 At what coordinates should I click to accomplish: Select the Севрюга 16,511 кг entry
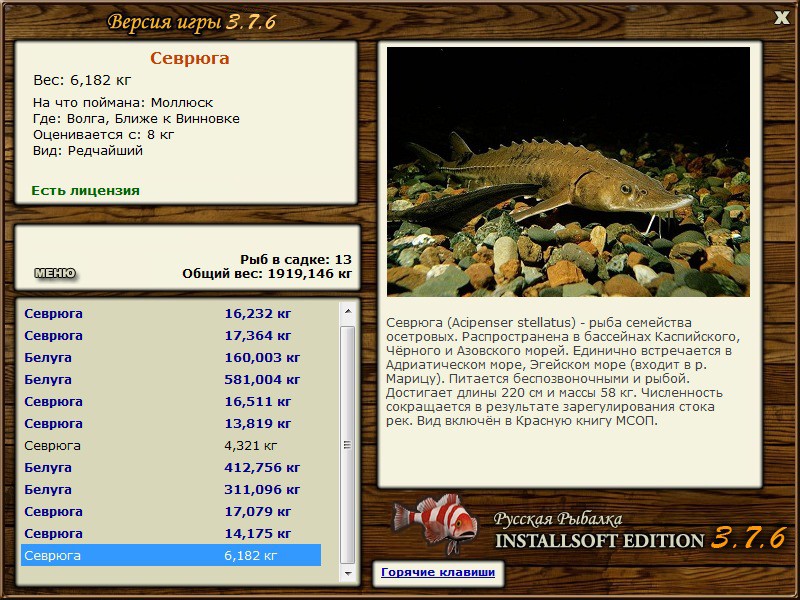point(171,402)
